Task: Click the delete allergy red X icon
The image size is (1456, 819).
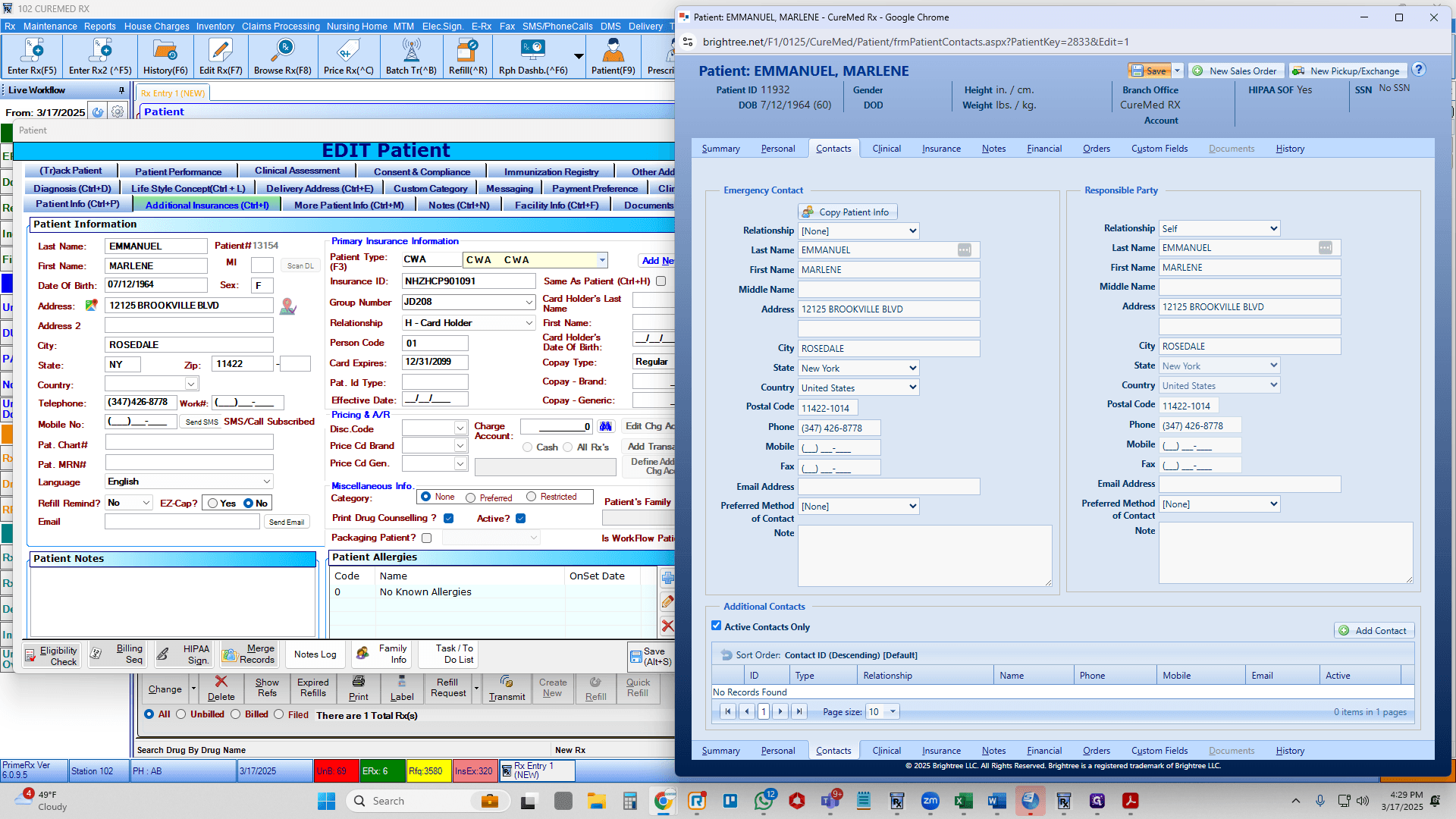Action: click(x=667, y=626)
